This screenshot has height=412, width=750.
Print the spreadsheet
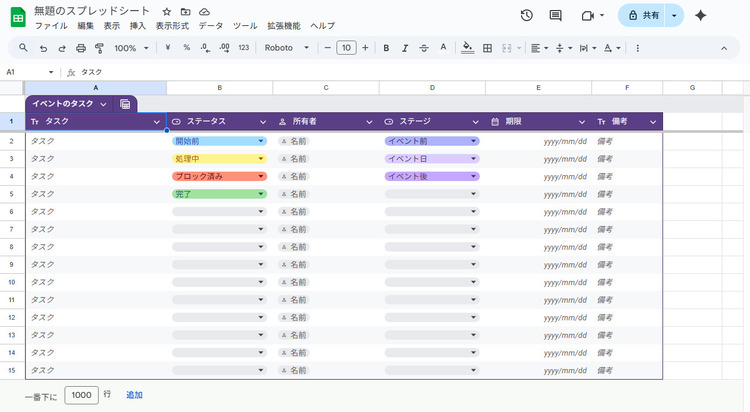tap(81, 48)
